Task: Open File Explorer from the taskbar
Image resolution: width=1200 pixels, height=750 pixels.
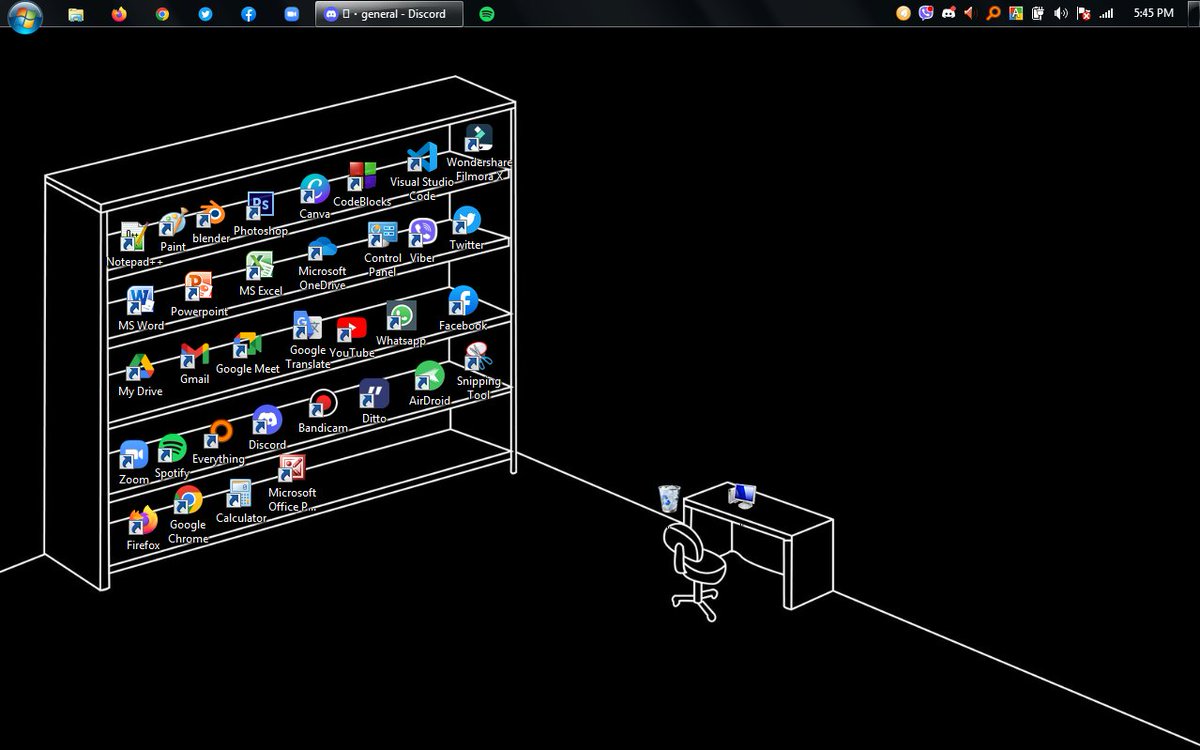Action: pyautogui.click(x=76, y=14)
